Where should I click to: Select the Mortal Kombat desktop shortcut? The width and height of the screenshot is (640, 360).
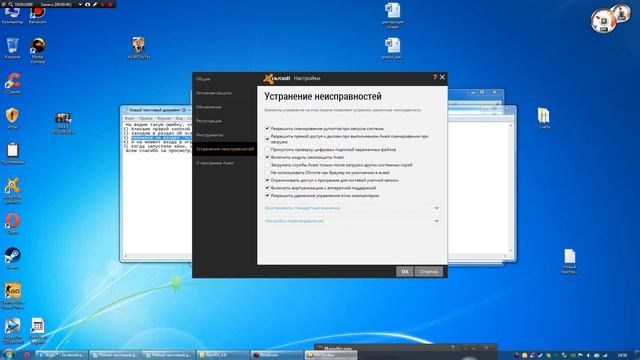click(x=38, y=50)
